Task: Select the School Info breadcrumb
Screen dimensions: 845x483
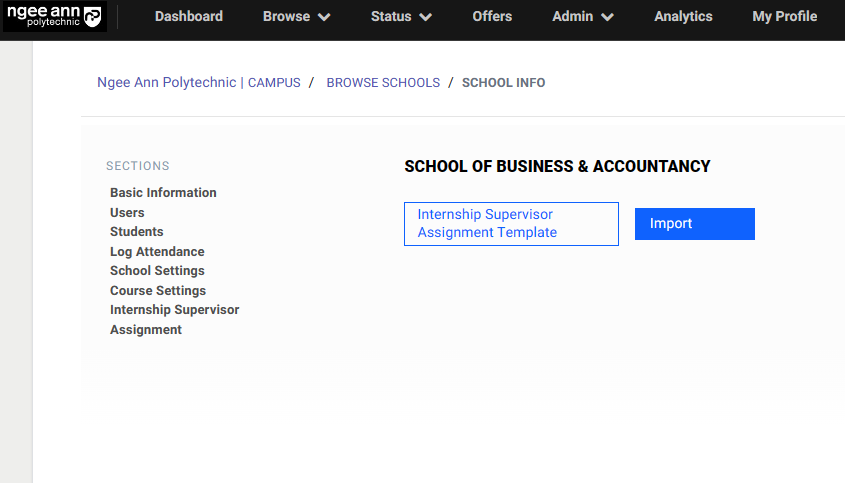Action: (503, 83)
